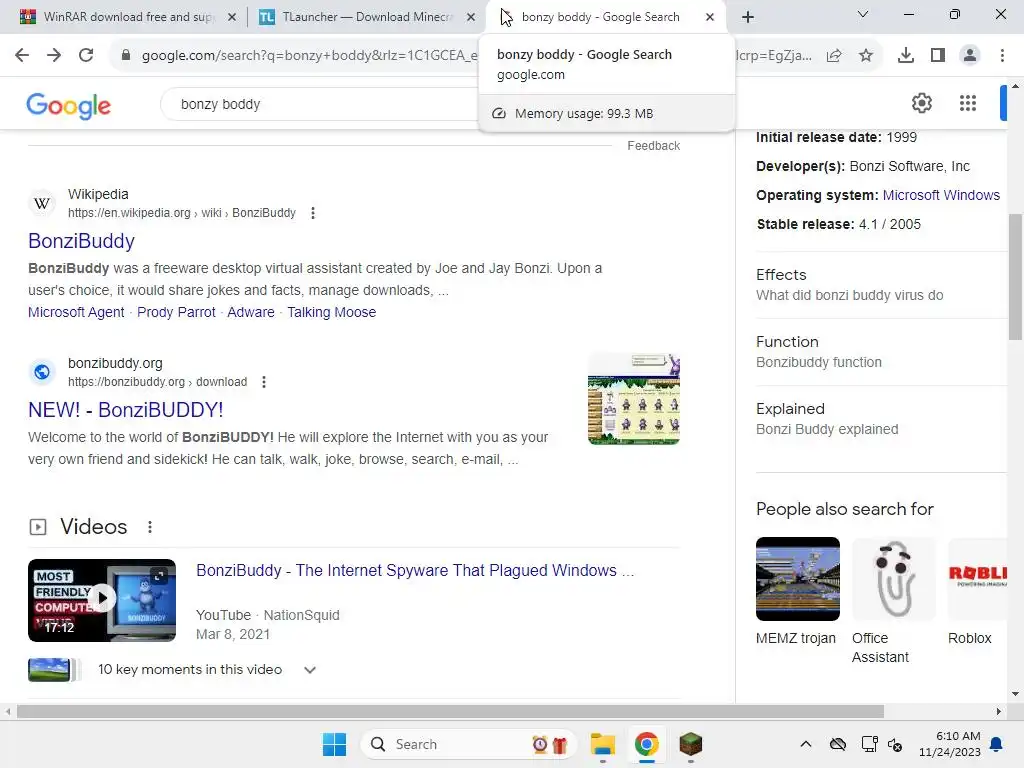The width and height of the screenshot is (1024, 768).
Task: Open the Chrome profile avatar
Action: point(970,56)
